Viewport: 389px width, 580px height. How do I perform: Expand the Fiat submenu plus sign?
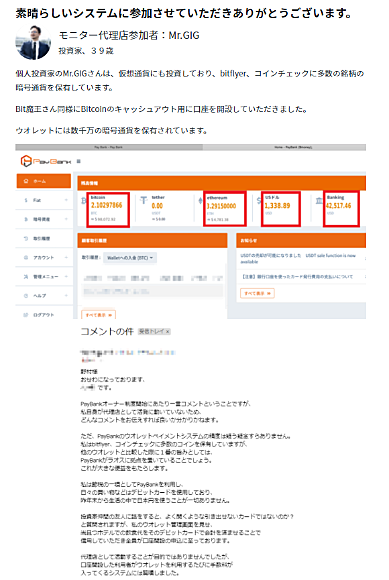coord(66,200)
